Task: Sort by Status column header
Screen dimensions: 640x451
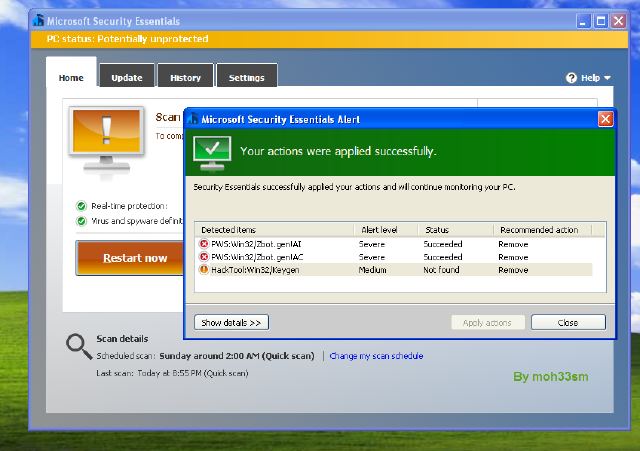Action: pyautogui.click(x=456, y=230)
